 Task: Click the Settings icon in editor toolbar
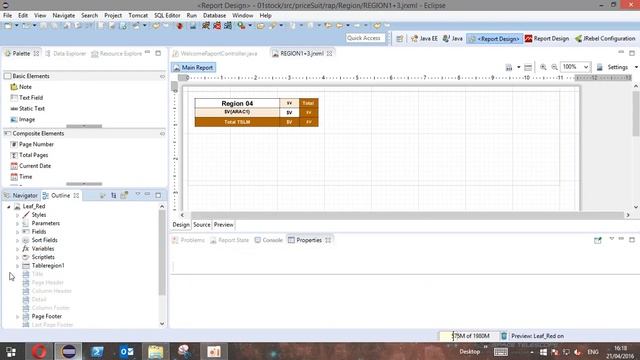click(x=600, y=67)
